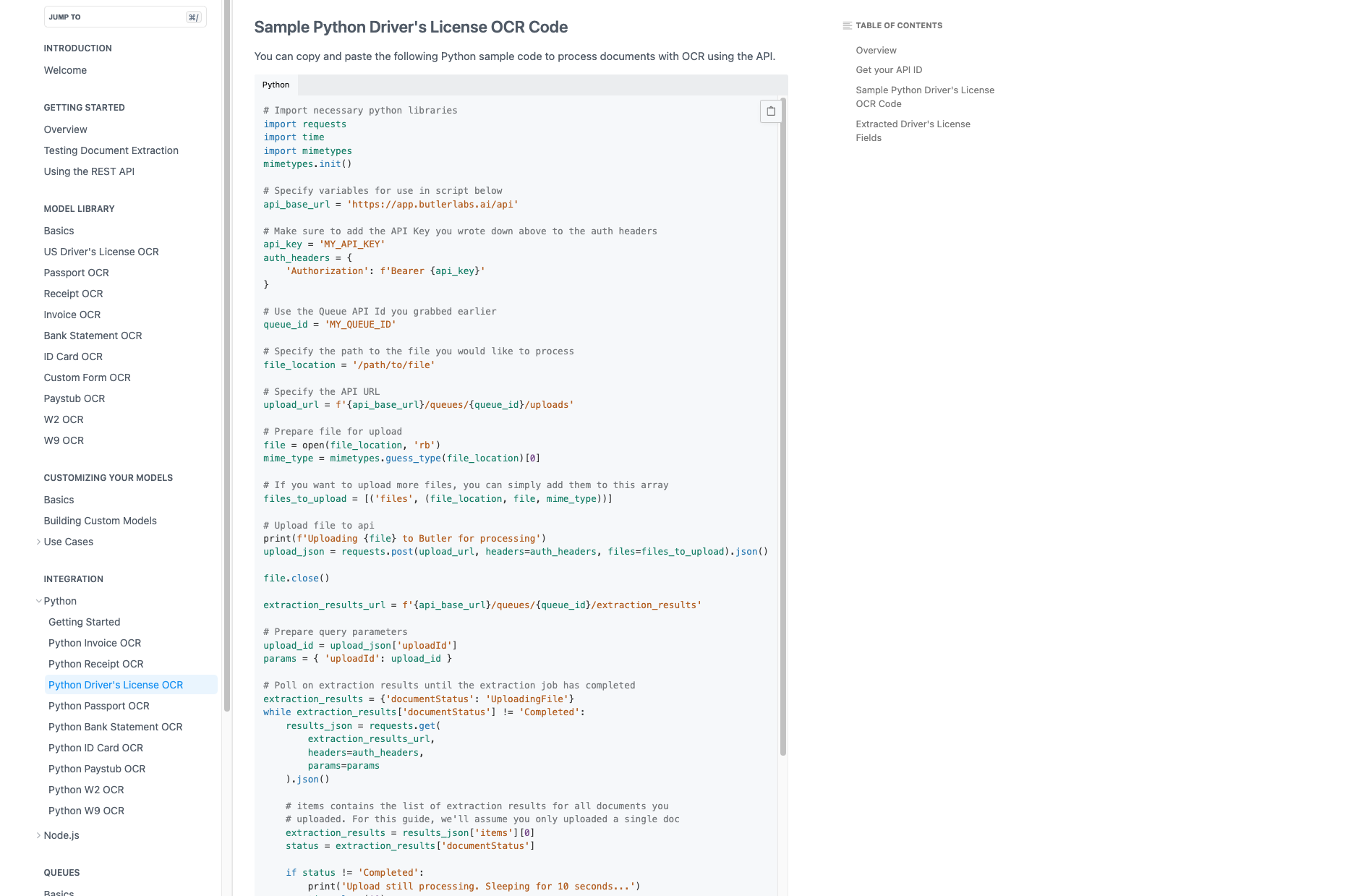Image resolution: width=1348 pixels, height=896 pixels.
Task: Expand the Node.js section
Action: pyautogui.click(x=38, y=835)
